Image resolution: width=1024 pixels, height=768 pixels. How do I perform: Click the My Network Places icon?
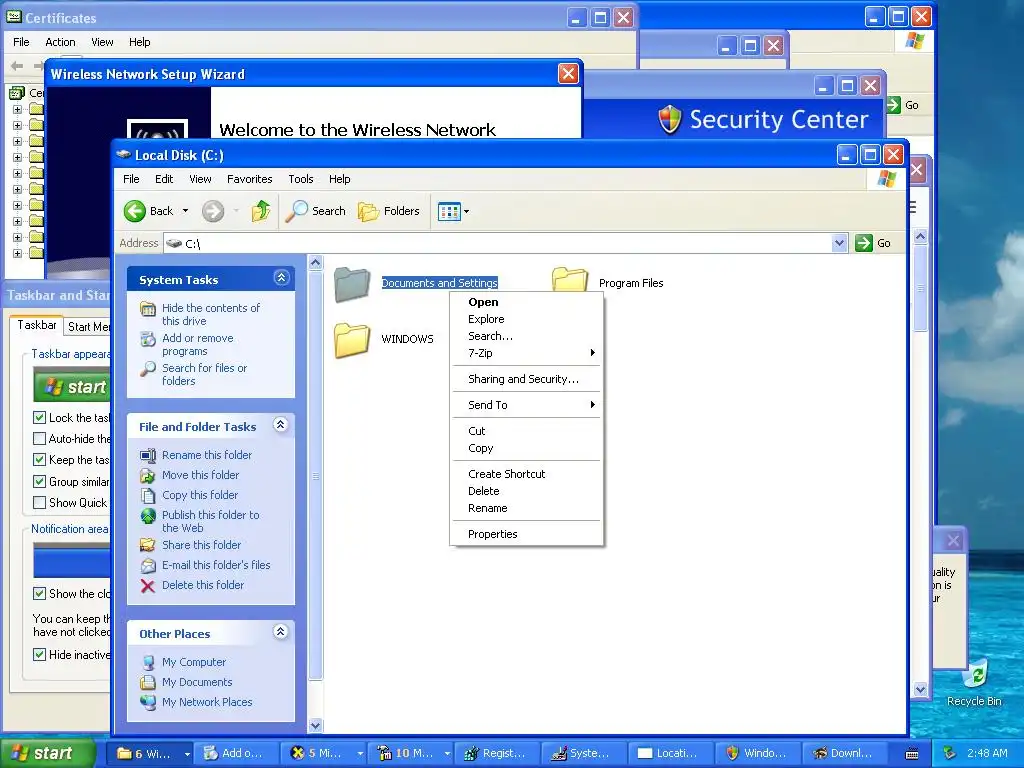click(x=148, y=702)
